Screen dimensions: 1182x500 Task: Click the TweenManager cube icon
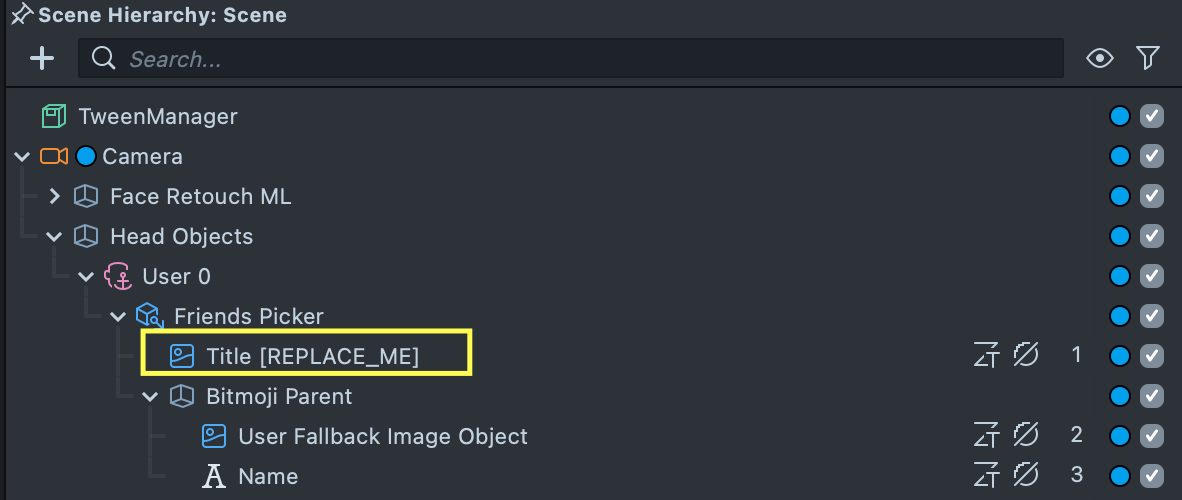click(53, 116)
